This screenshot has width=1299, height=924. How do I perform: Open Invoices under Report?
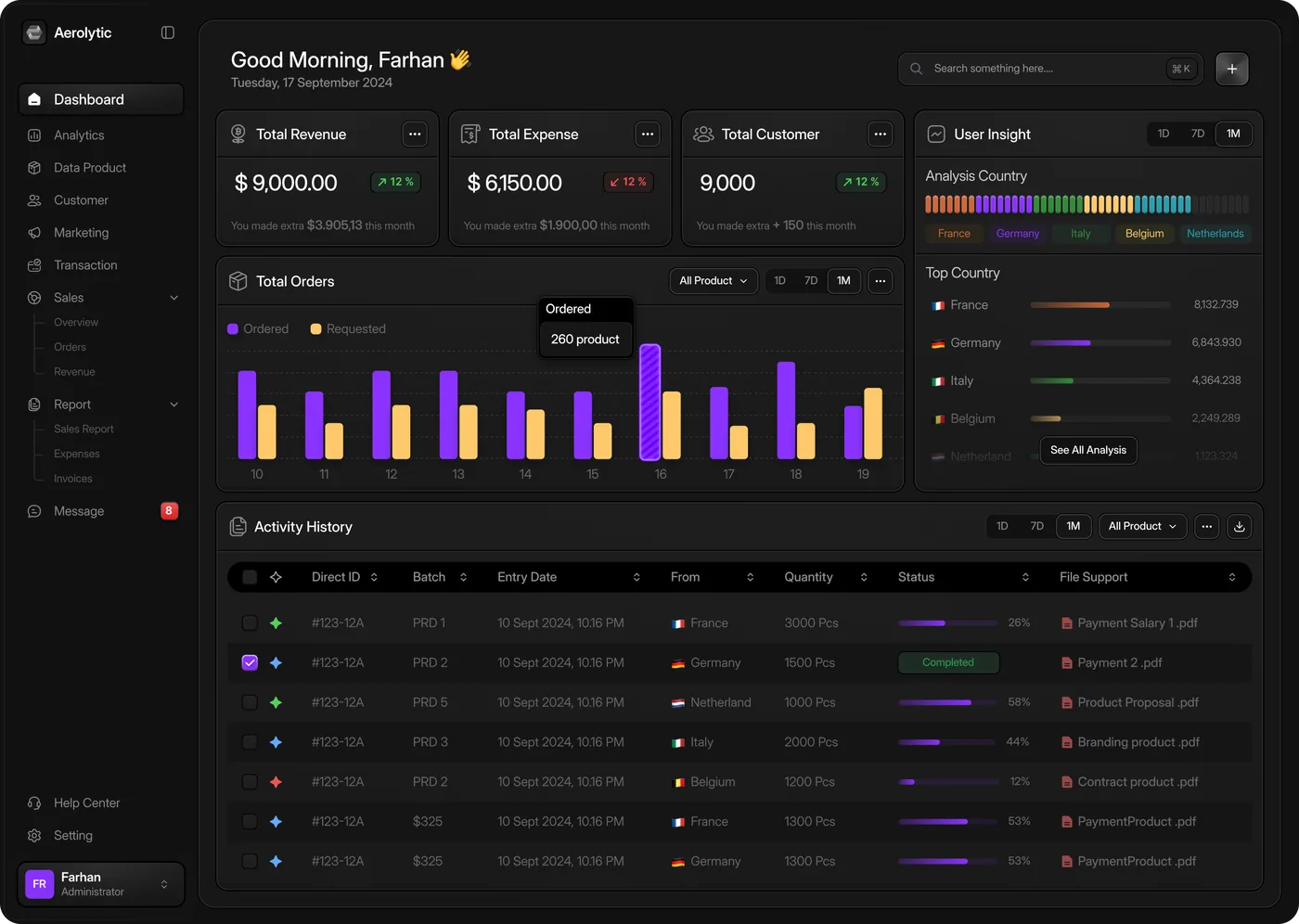[73, 479]
